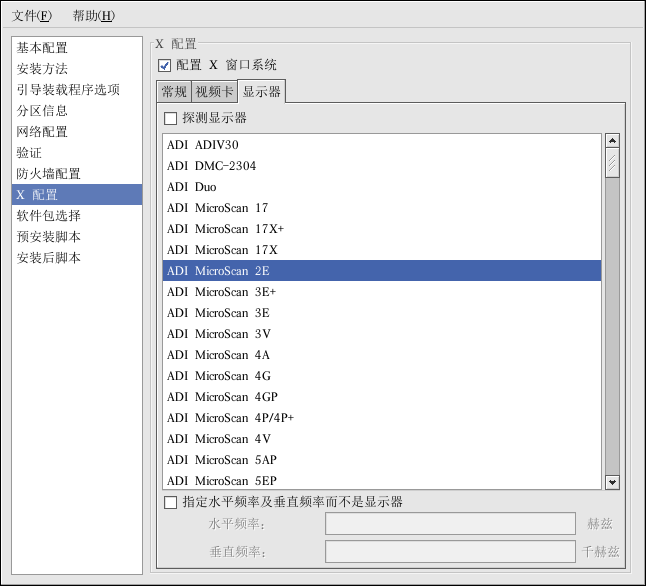Click the monitor list scrollbar thumb
The image size is (646, 586).
(x=612, y=163)
